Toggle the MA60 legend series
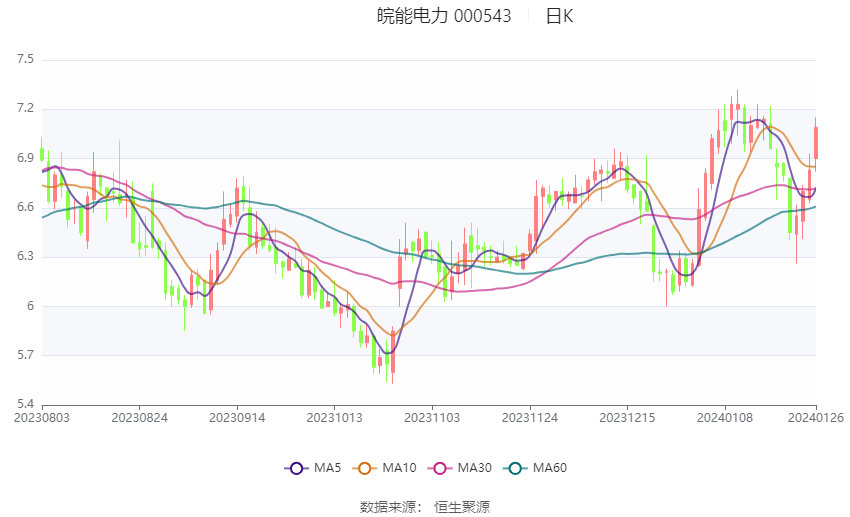 point(535,468)
